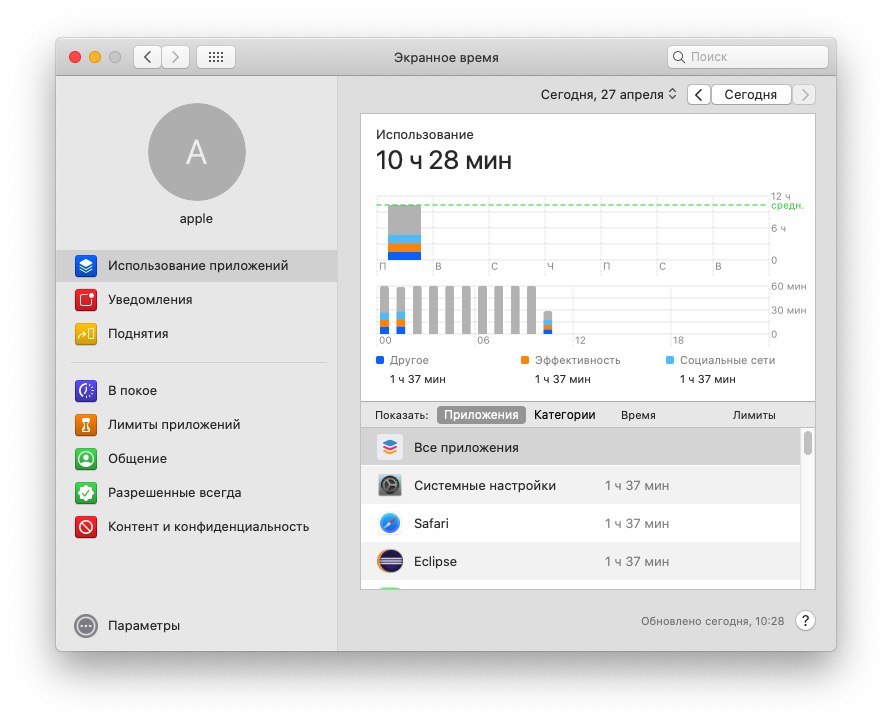Viewport: 892px width, 725px height.
Task: Click the Разрешенные всегда checkmark icon
Action: click(86, 493)
